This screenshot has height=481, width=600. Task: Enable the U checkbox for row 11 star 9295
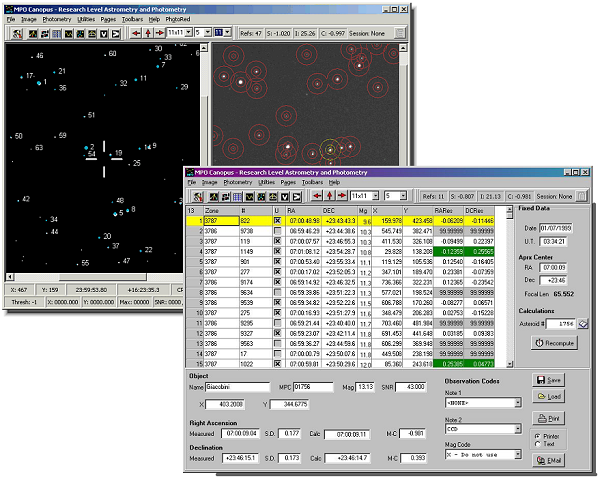(x=278, y=323)
